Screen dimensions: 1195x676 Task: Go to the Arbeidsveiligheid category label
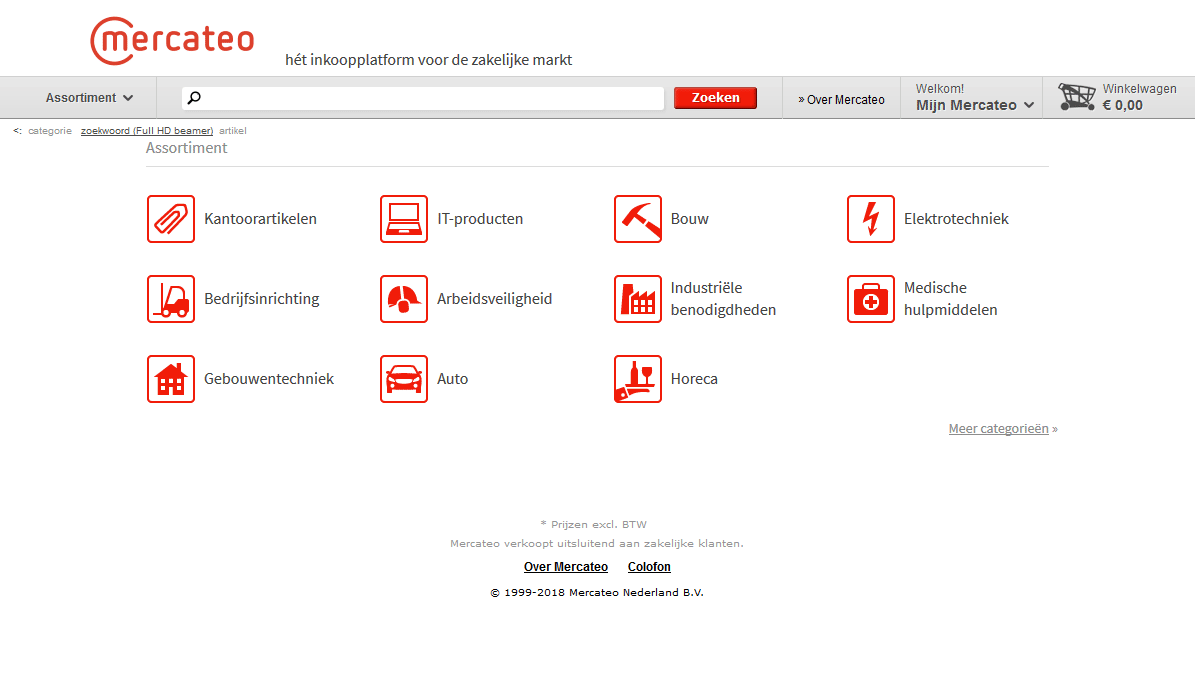(x=495, y=299)
